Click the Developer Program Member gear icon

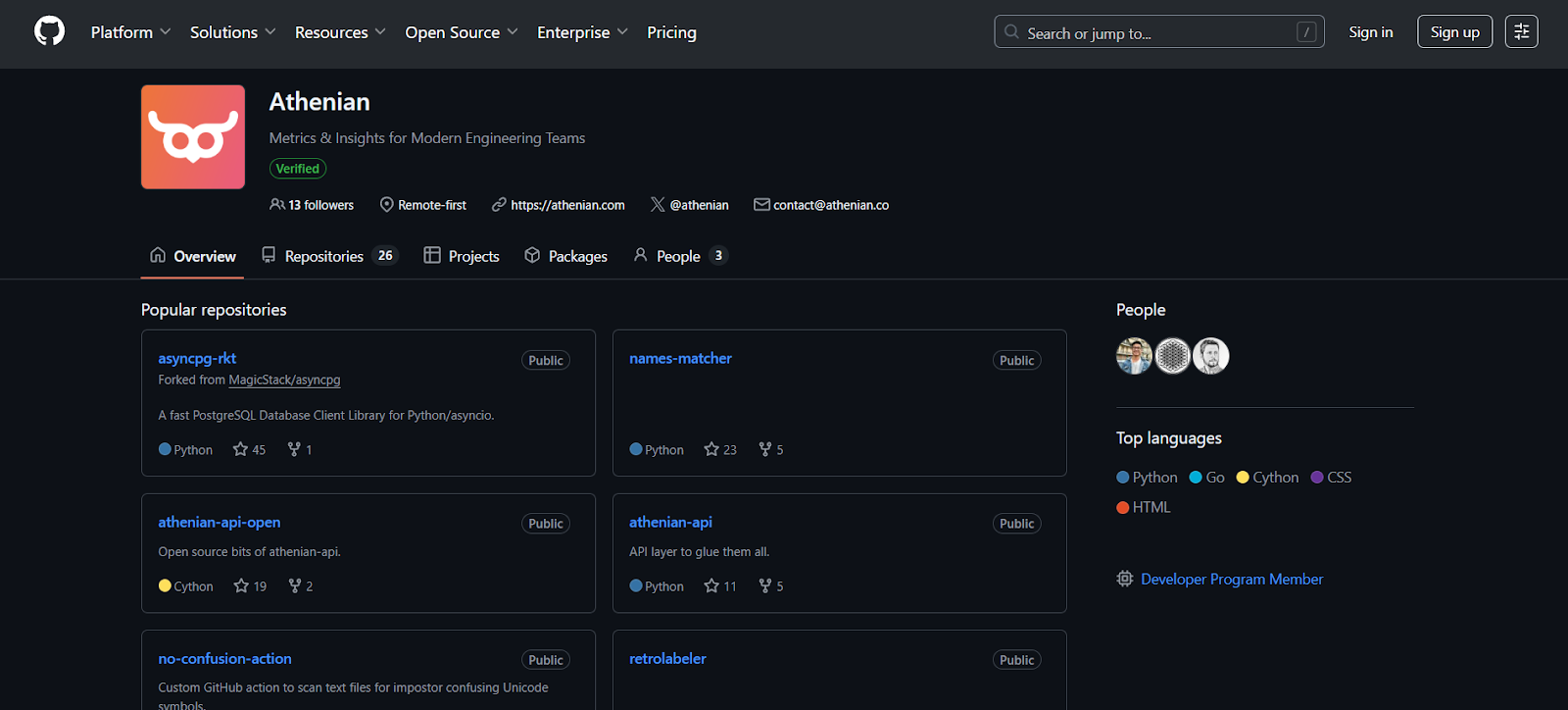(x=1125, y=579)
